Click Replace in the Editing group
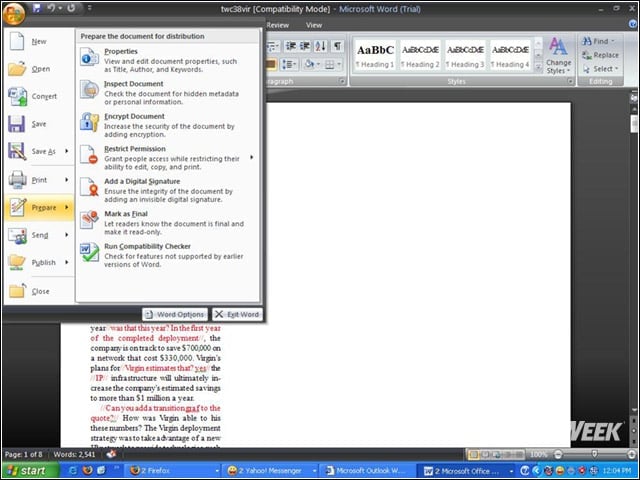640x480 pixels. click(601, 55)
